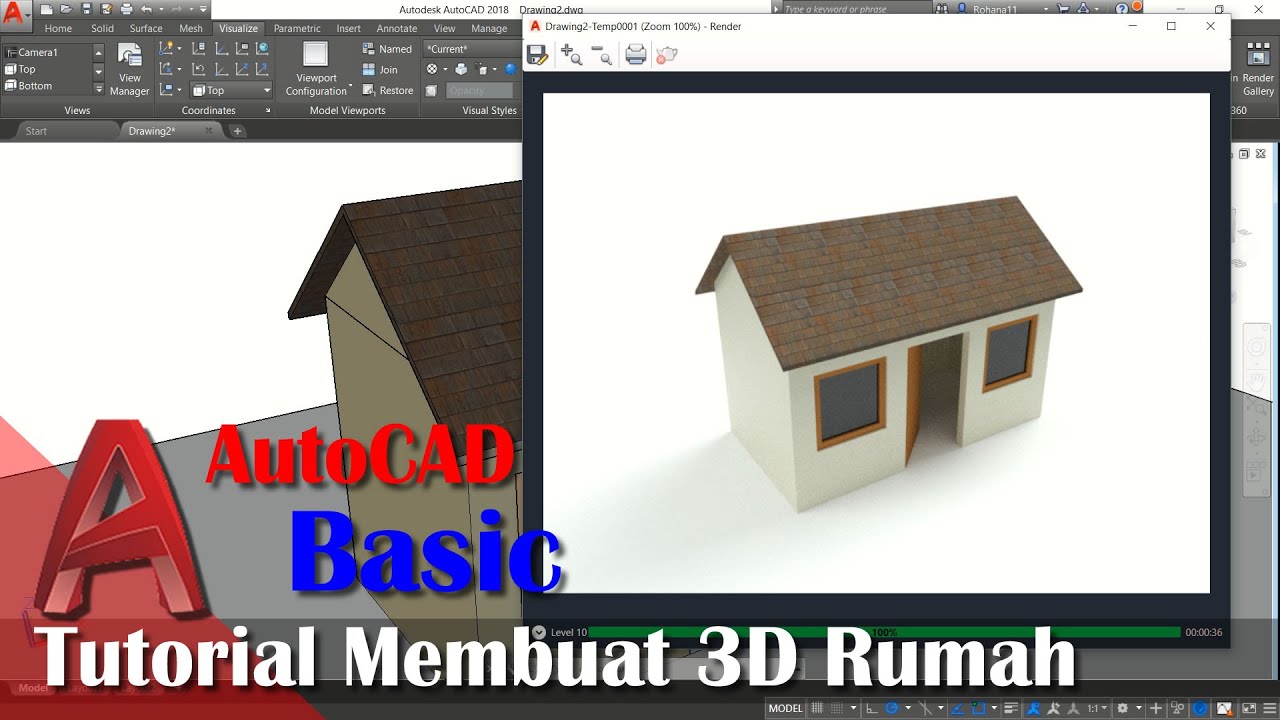Switch to the Parametric ribbon tab
The image size is (1280, 720).
pyautogui.click(x=297, y=28)
